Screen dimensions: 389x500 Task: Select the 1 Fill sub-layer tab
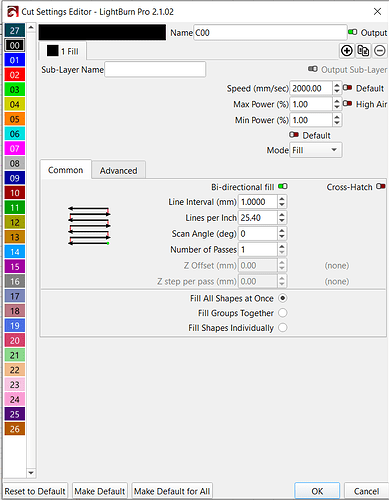[62, 51]
